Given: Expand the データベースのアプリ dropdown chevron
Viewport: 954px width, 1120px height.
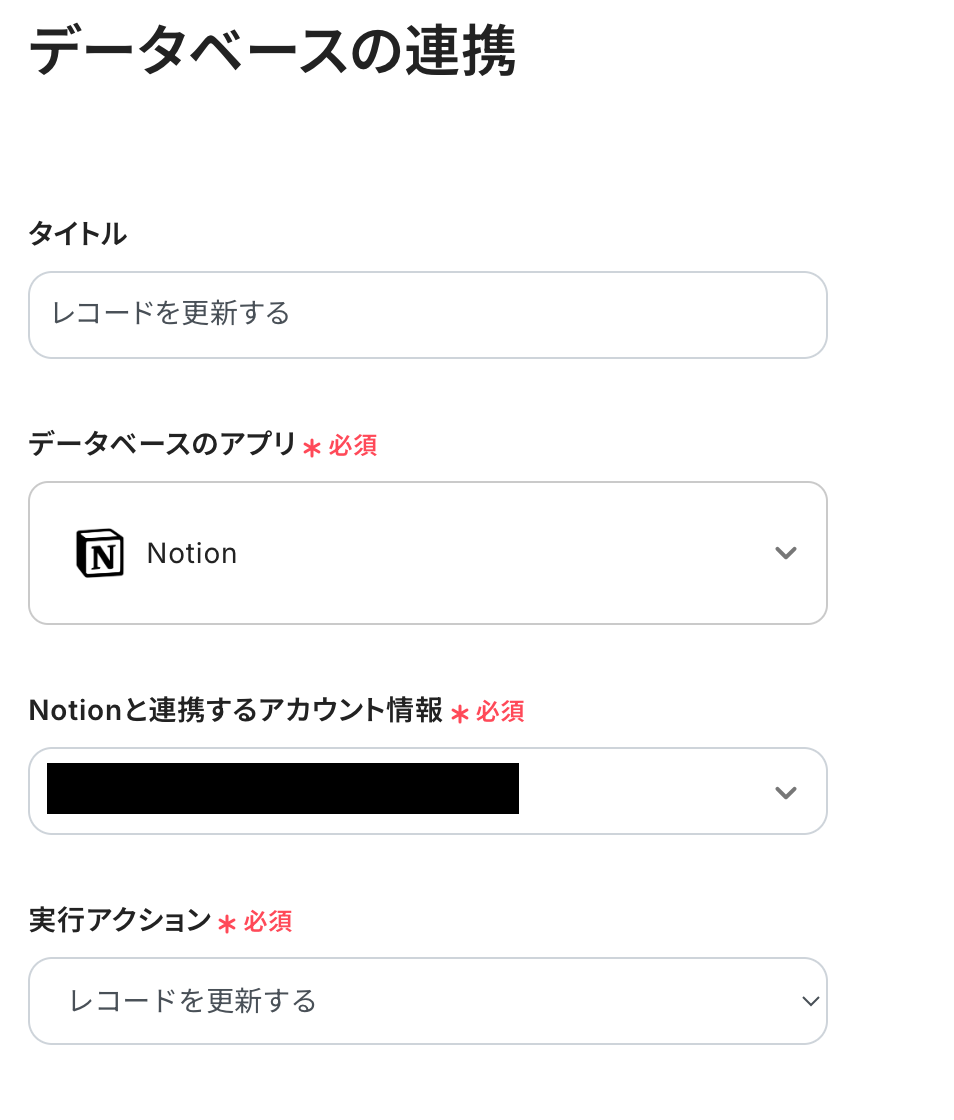Looking at the screenshot, I should pyautogui.click(x=786, y=553).
